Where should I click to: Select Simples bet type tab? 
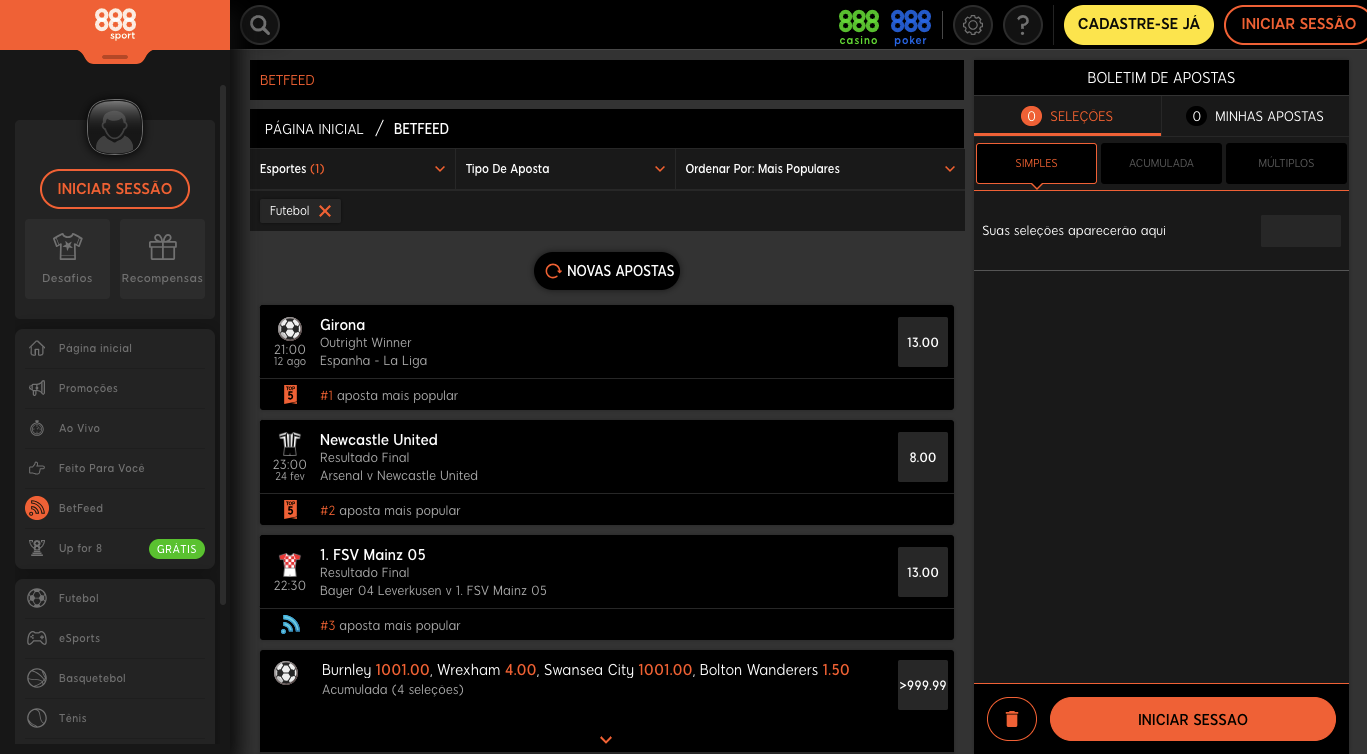1036,163
